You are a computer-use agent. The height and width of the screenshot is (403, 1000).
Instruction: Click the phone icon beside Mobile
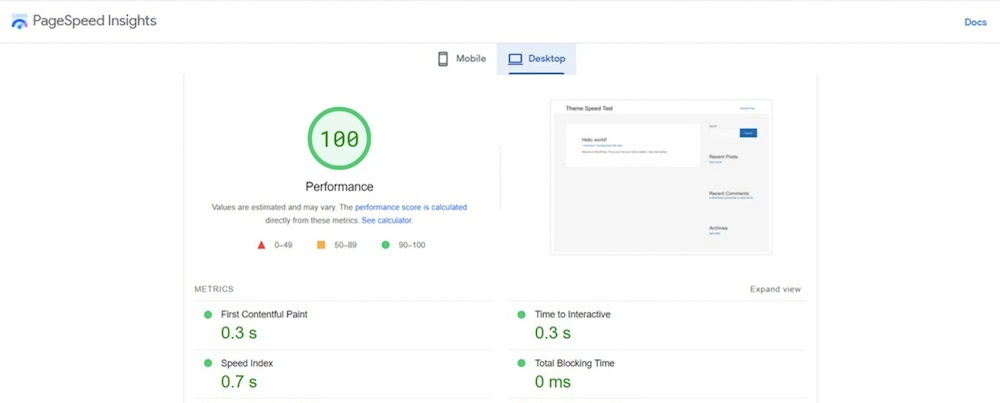click(x=443, y=59)
